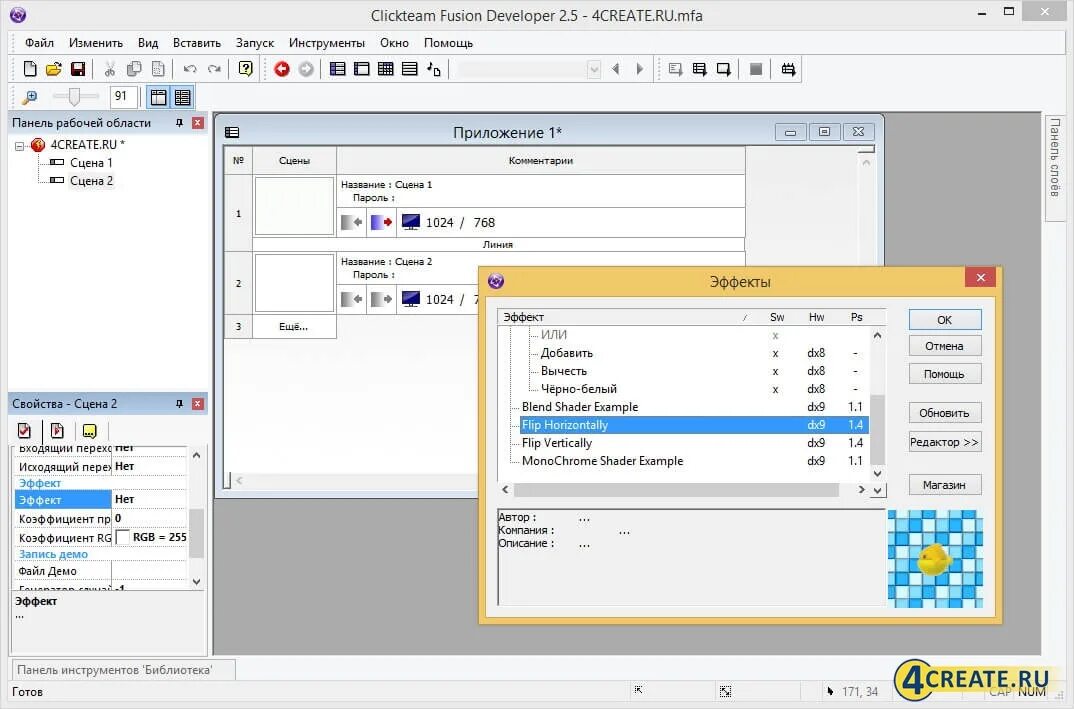Open the Data elements icon with music note
Image resolution: width=1074 pixels, height=709 pixels.
[434, 69]
